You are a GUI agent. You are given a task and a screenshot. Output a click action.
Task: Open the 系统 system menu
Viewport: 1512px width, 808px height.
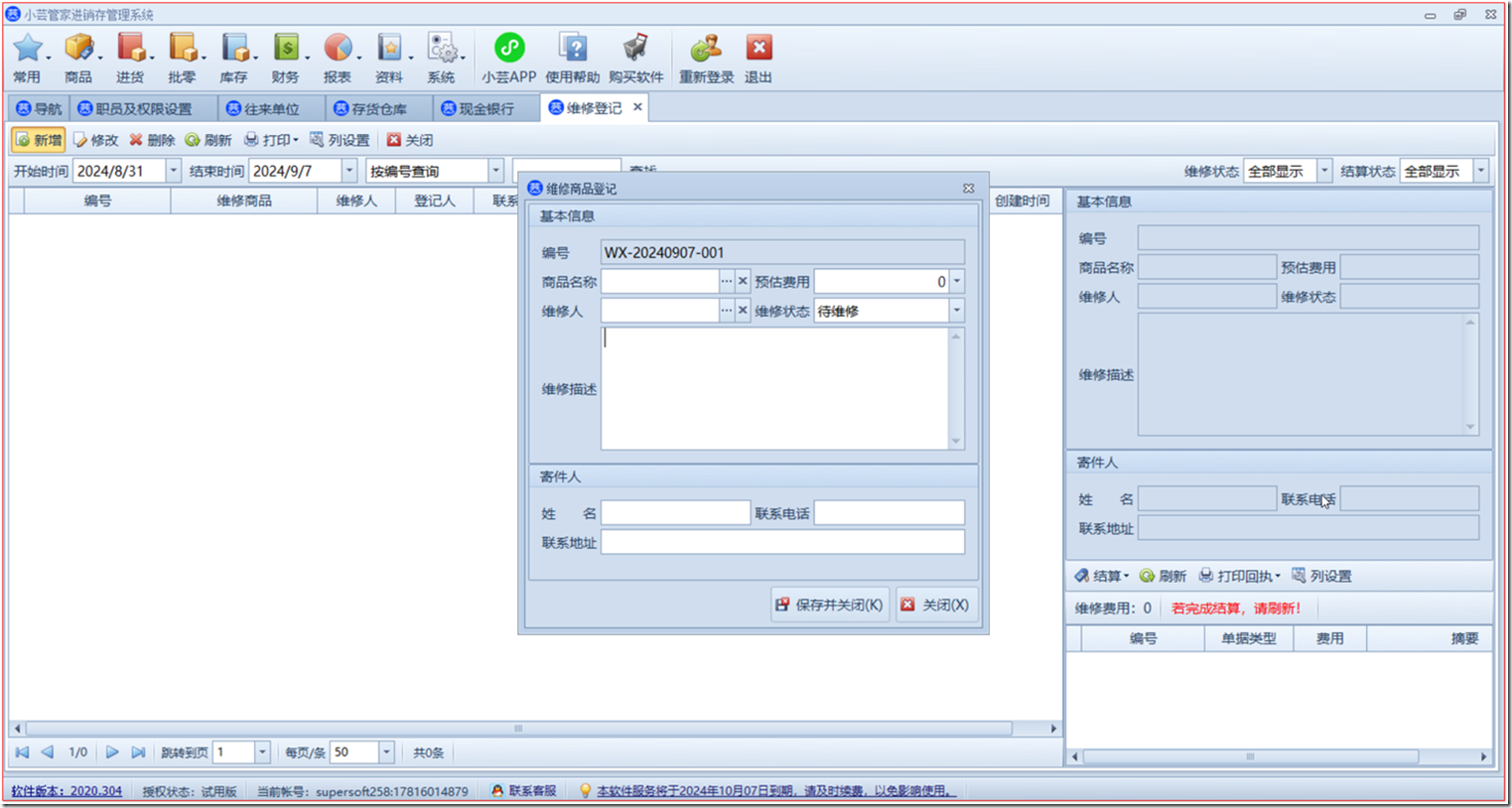pyautogui.click(x=442, y=59)
